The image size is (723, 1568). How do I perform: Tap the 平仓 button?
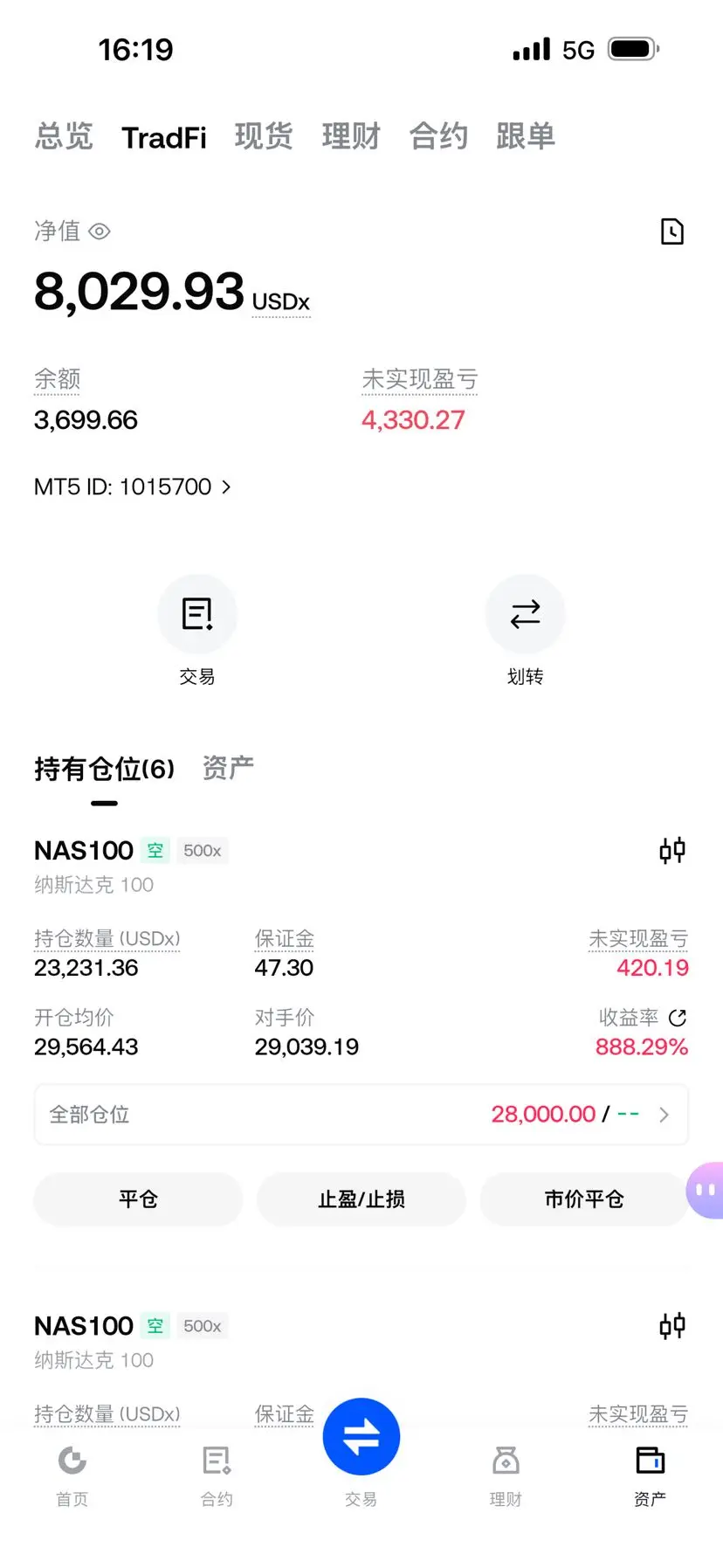click(x=138, y=1199)
